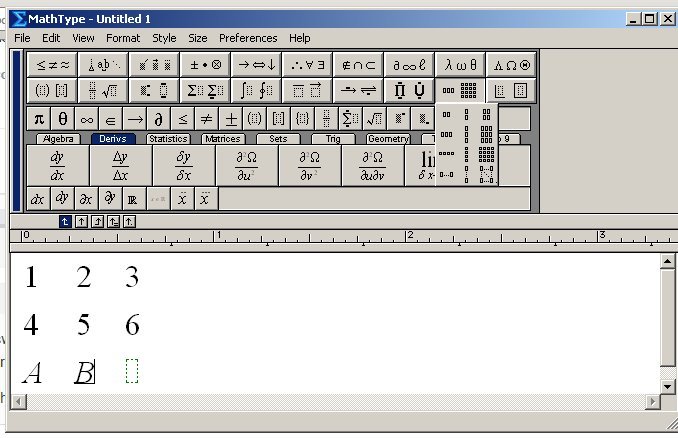Choose two-element row vector template
Image resolution: width=678 pixels, height=438 pixels.
click(447, 115)
